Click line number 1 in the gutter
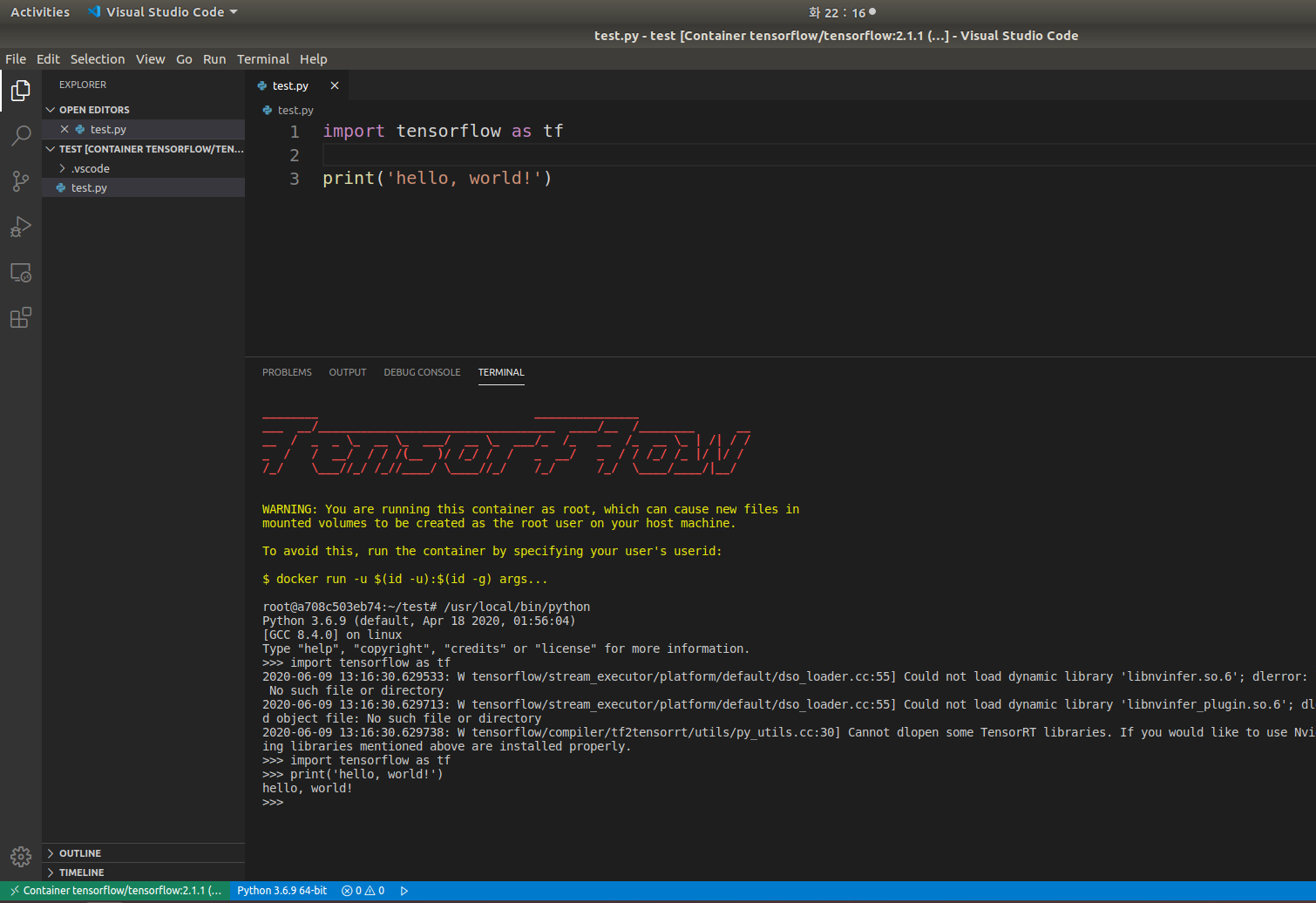This screenshot has height=903, width=1316. pyautogui.click(x=295, y=132)
